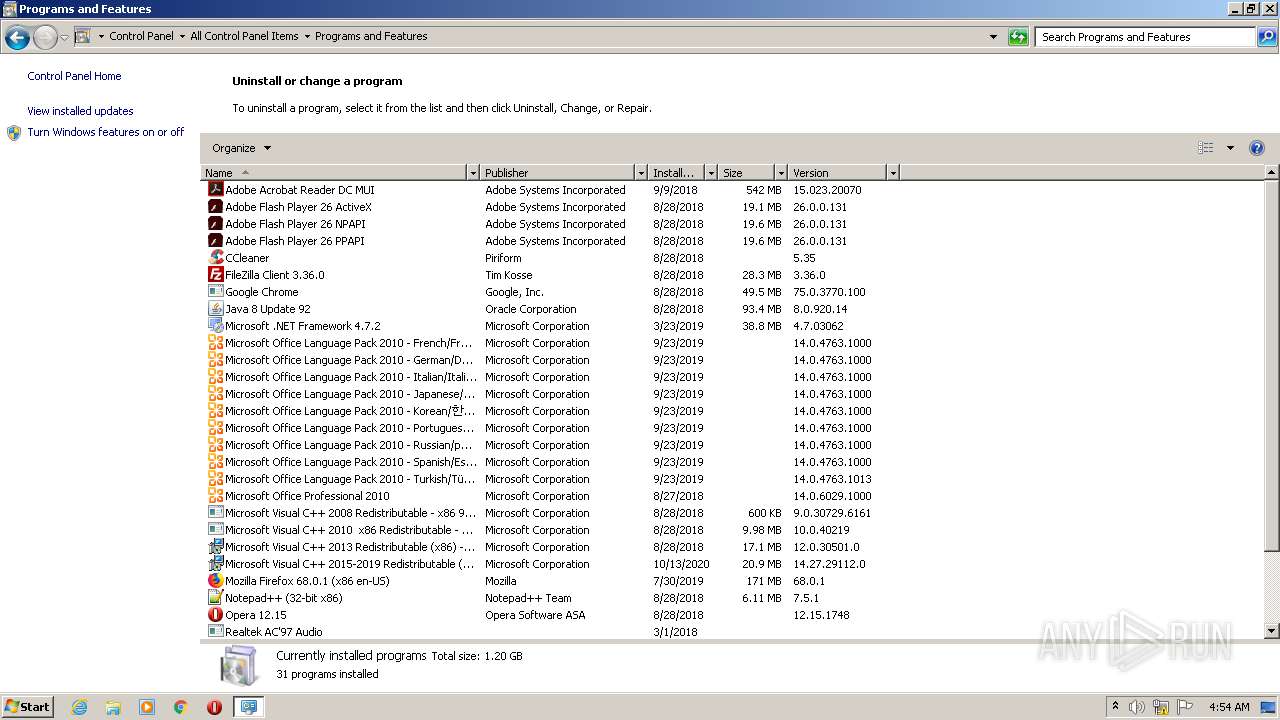Image resolution: width=1280 pixels, height=720 pixels.
Task: Open Chrome from the taskbar
Action: pyautogui.click(x=181, y=707)
